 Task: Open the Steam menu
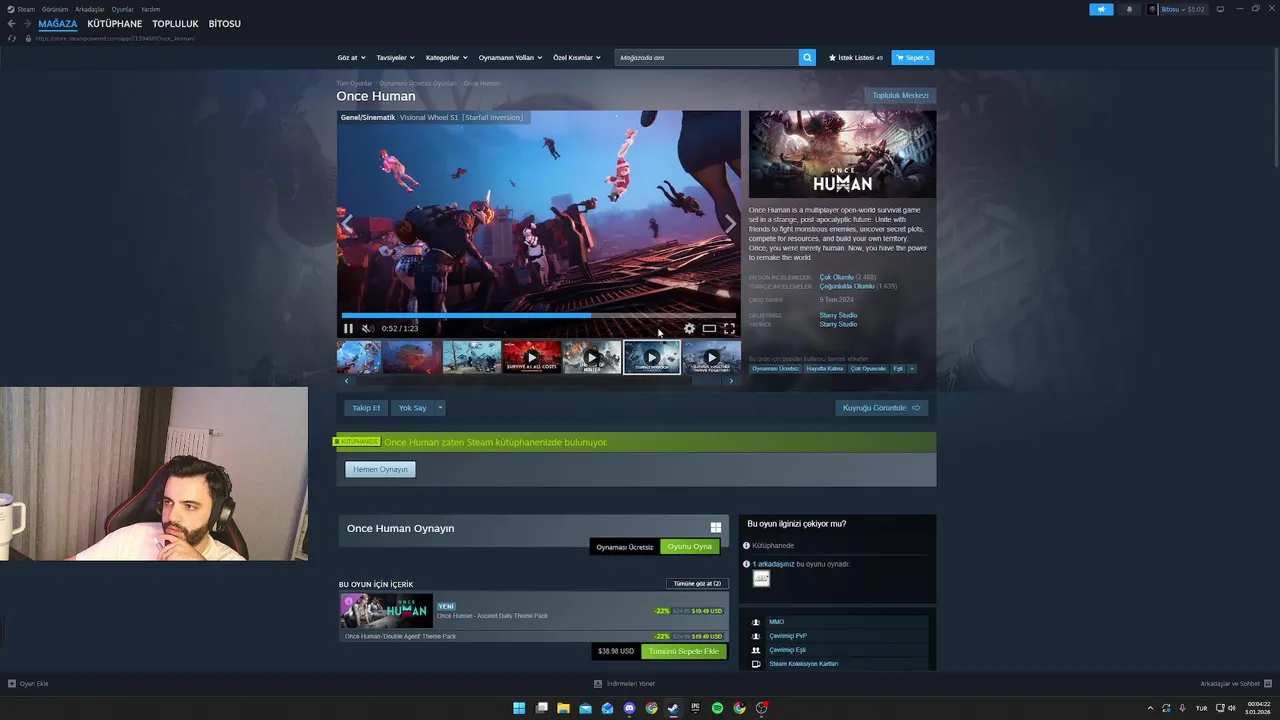click(21, 9)
